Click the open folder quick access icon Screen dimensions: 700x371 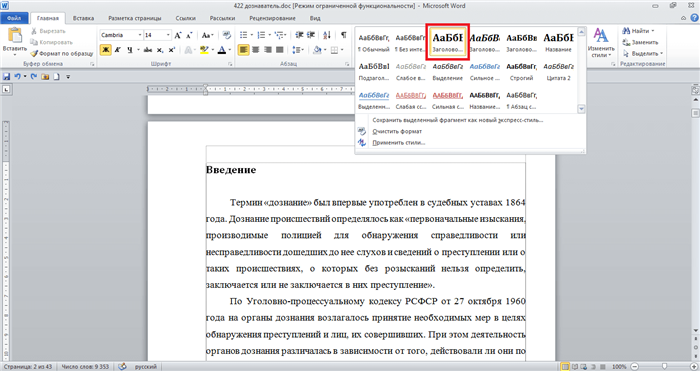(45, 77)
